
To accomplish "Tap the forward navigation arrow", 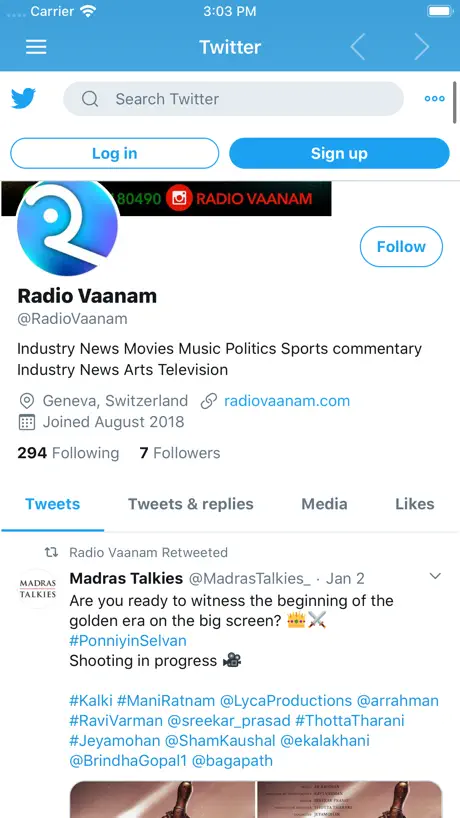I will click(421, 47).
